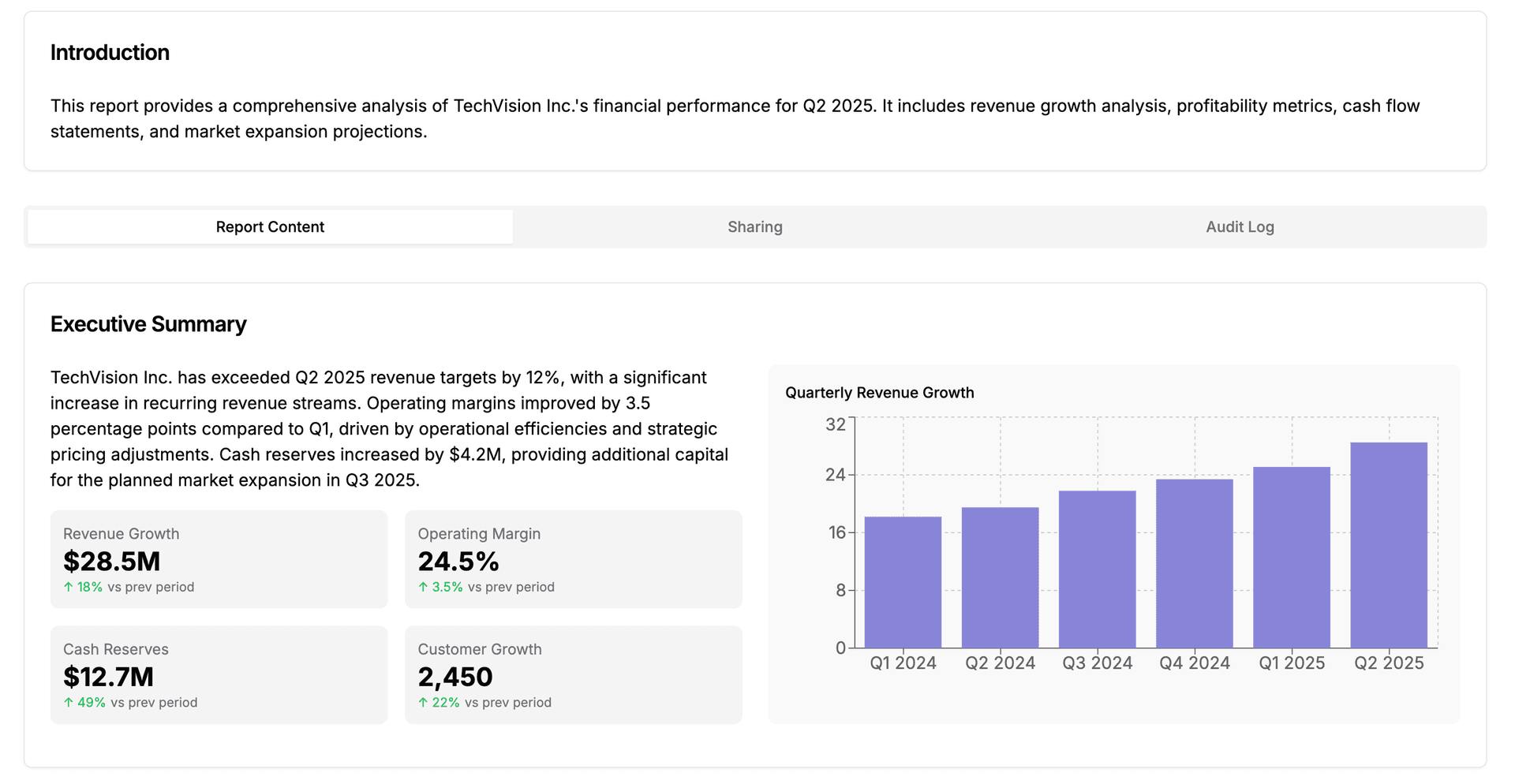Click the green up arrow under Operating Margin
The height and width of the screenshot is (784, 1515).
point(423,587)
